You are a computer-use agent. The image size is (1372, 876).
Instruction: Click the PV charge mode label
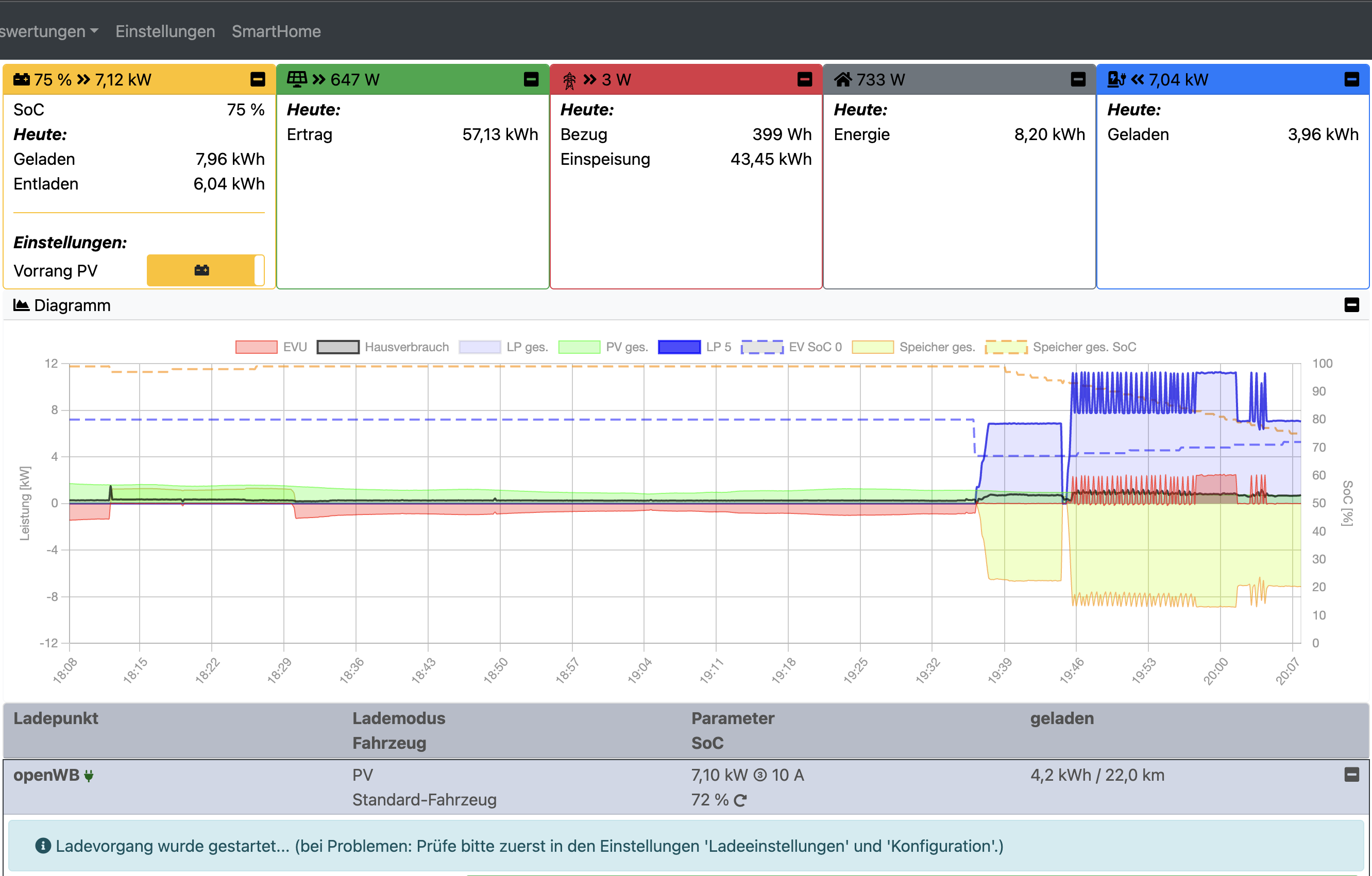[362, 775]
